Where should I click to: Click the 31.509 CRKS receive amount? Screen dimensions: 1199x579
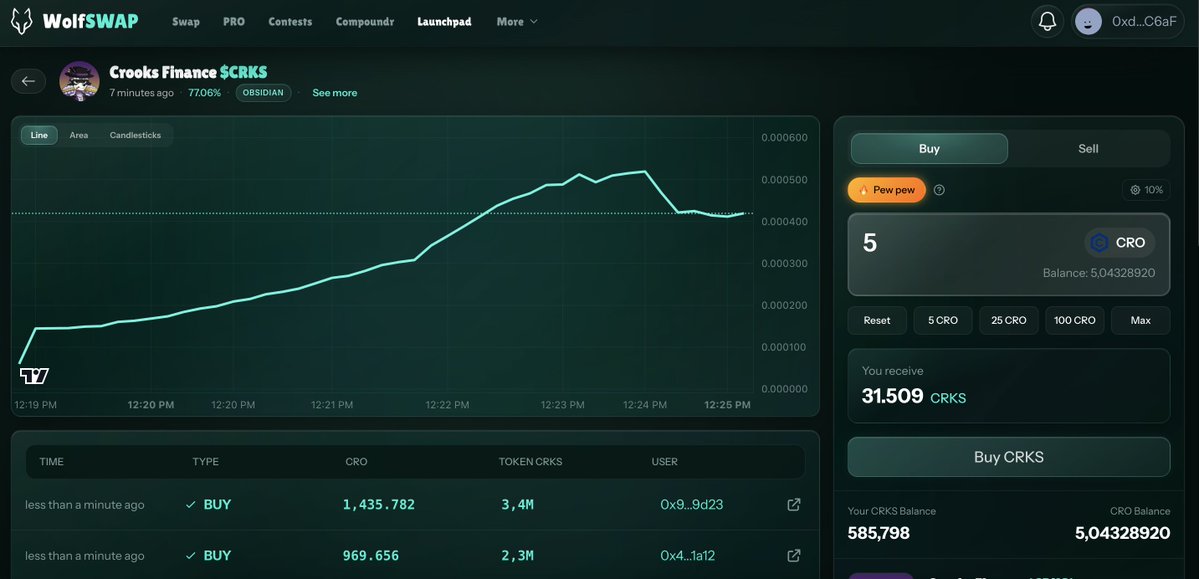pos(913,397)
